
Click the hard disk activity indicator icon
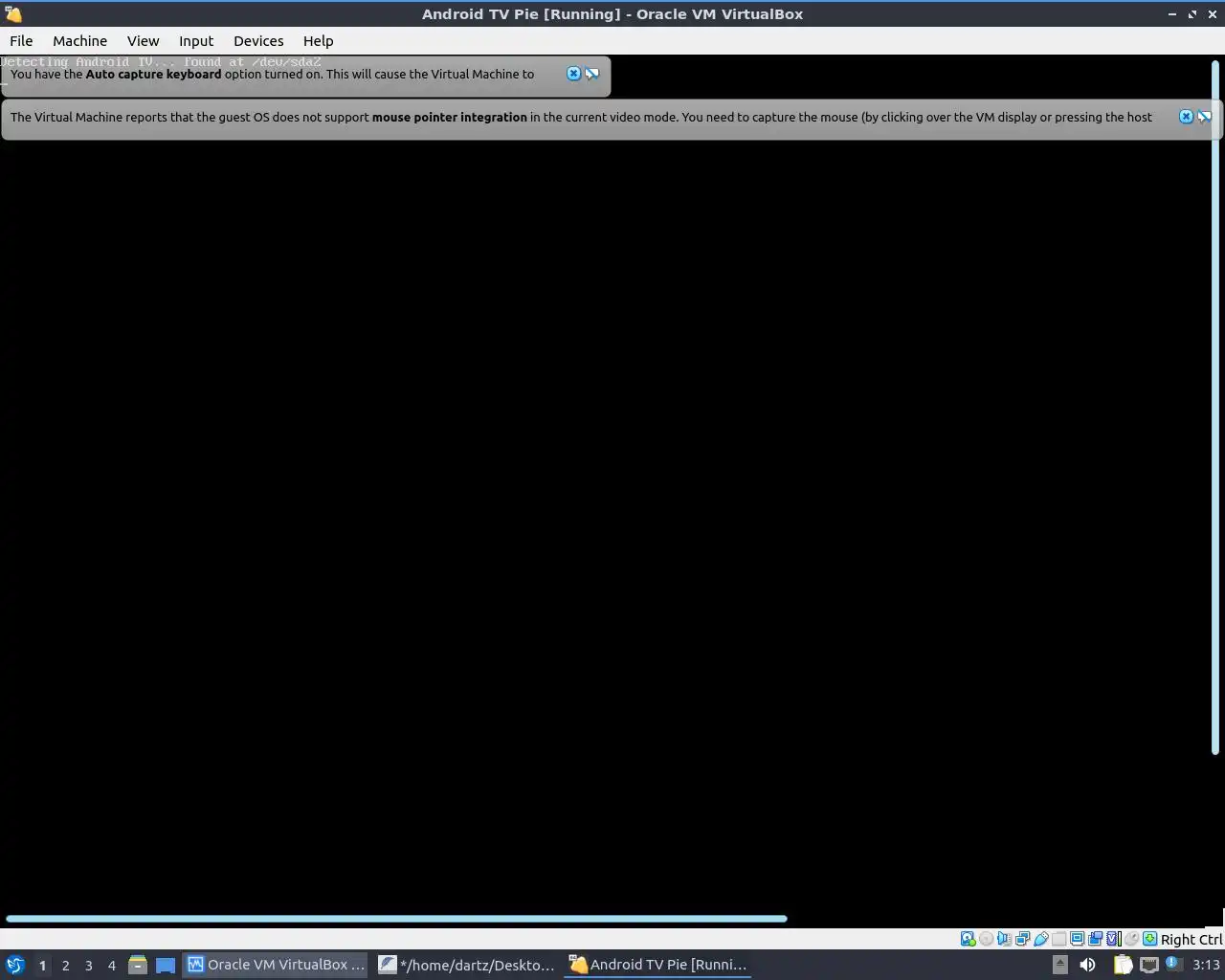point(968,939)
